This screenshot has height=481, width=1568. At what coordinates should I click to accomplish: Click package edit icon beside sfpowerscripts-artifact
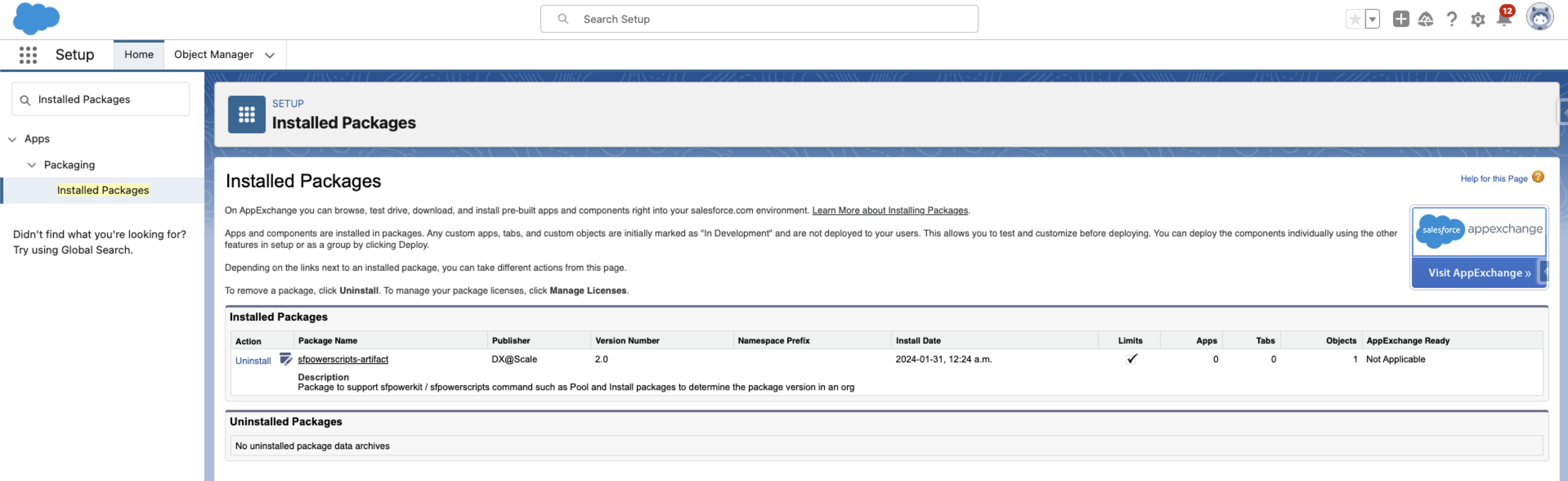pyautogui.click(x=285, y=359)
